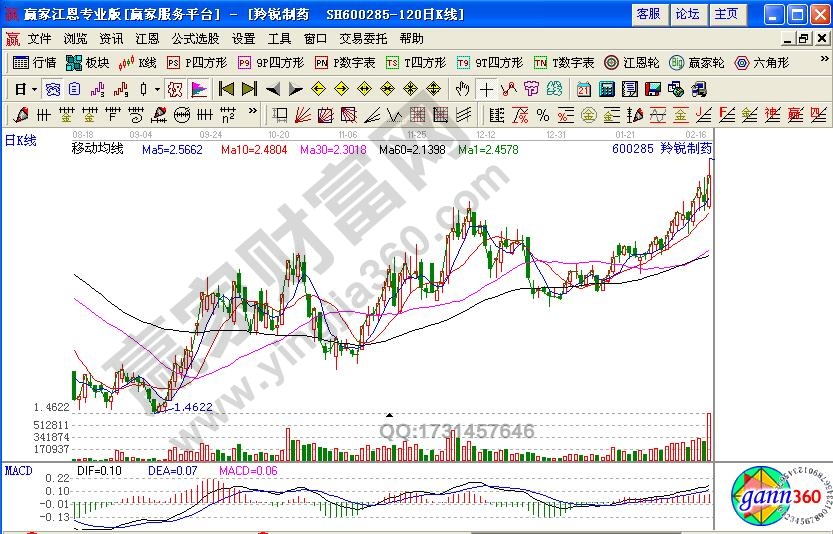This screenshot has height=534, width=833.
Task: Click the calculator icon in toolbar
Action: [606, 88]
